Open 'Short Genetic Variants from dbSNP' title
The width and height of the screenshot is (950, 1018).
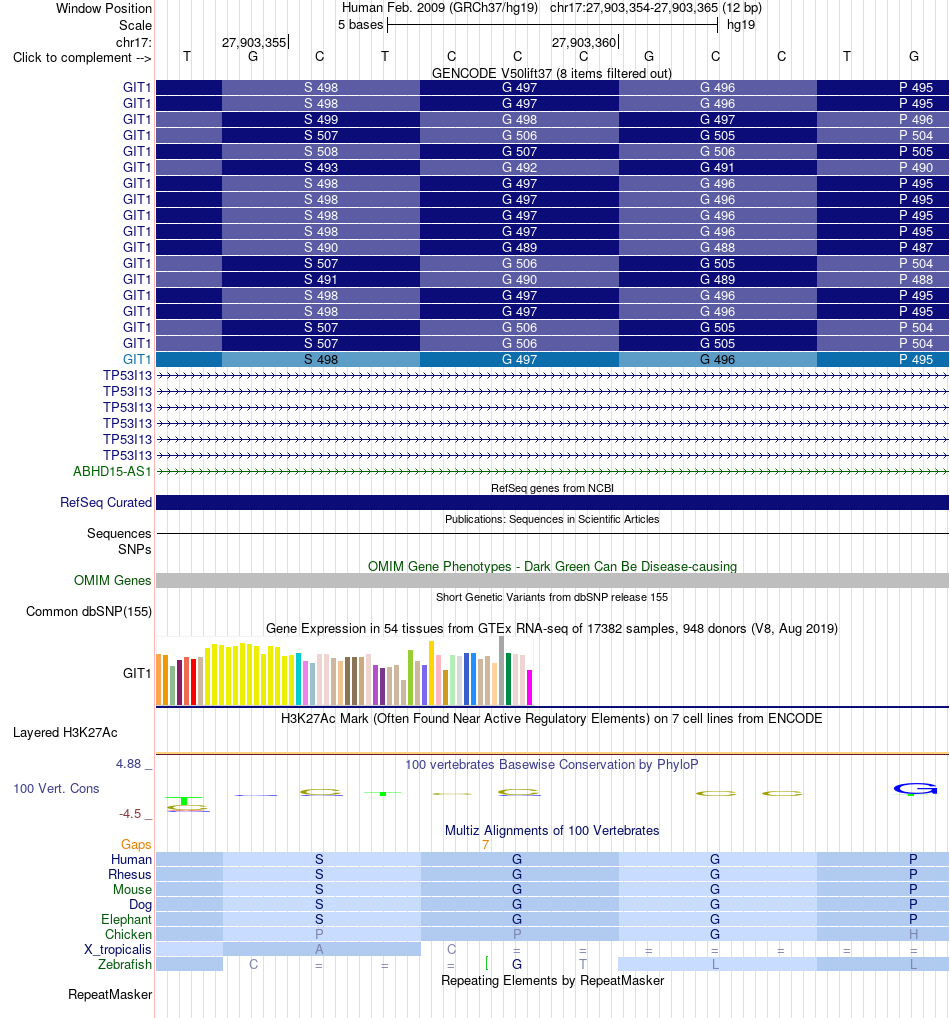click(x=552, y=597)
